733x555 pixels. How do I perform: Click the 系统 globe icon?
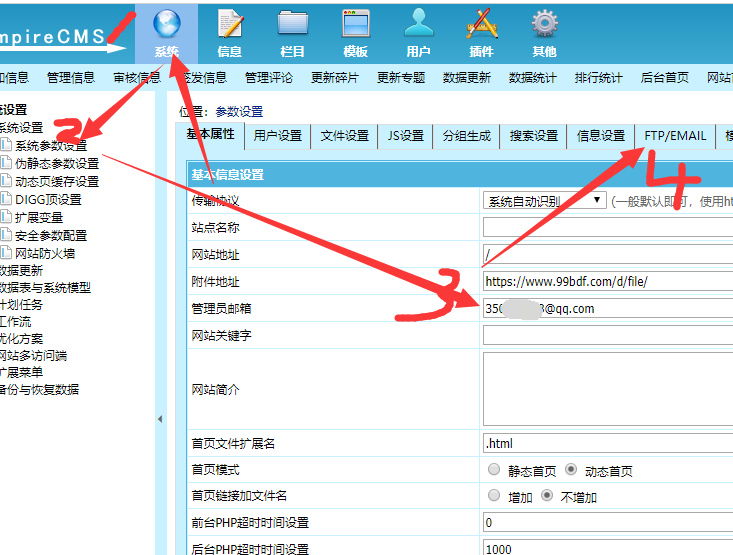point(167,25)
